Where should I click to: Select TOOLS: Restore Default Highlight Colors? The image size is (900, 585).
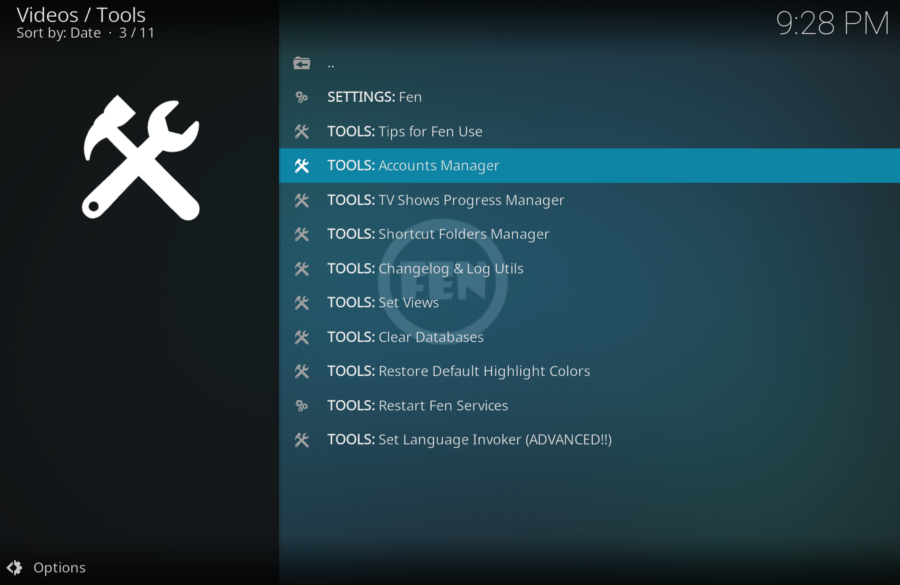coord(589,371)
